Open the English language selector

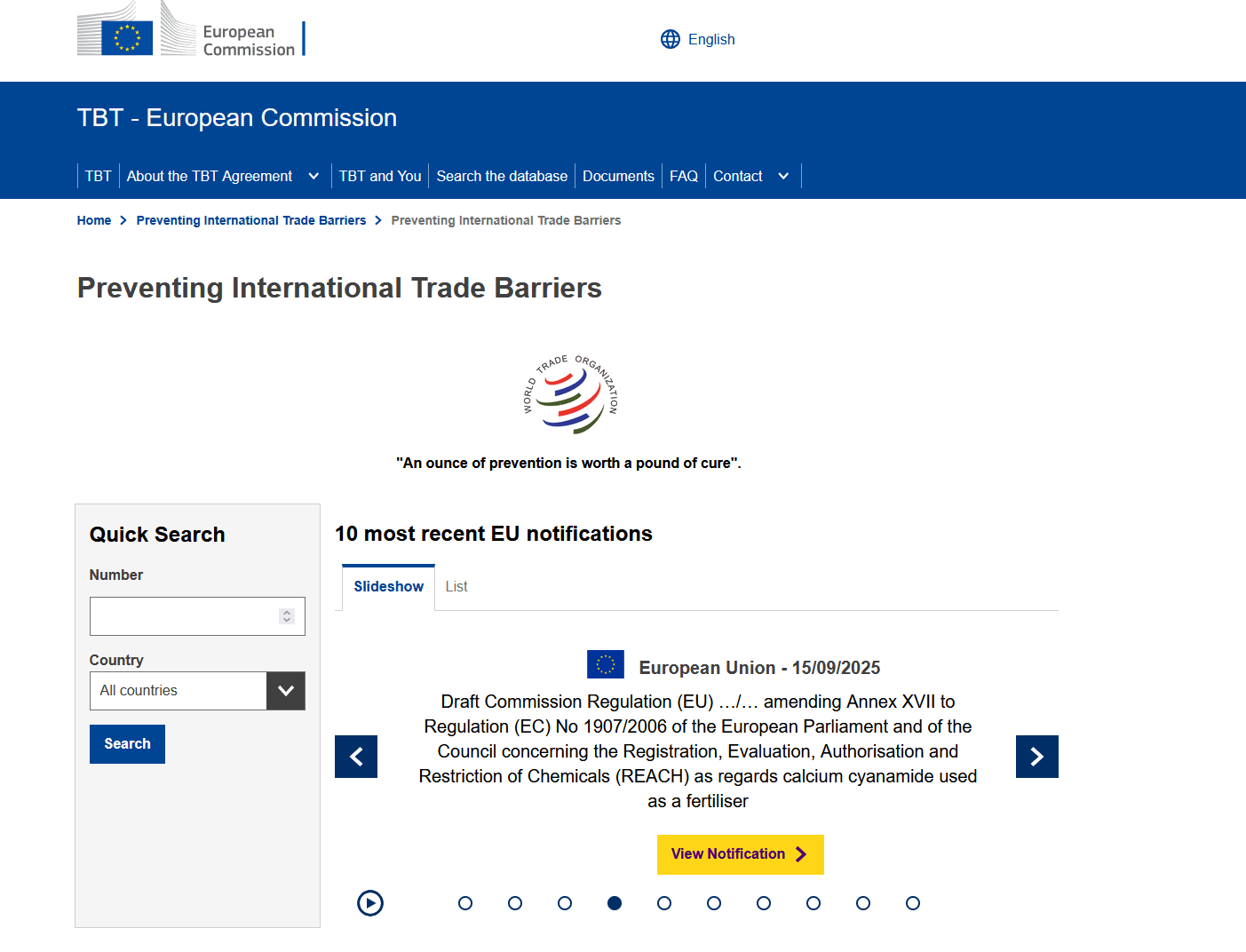pos(698,39)
